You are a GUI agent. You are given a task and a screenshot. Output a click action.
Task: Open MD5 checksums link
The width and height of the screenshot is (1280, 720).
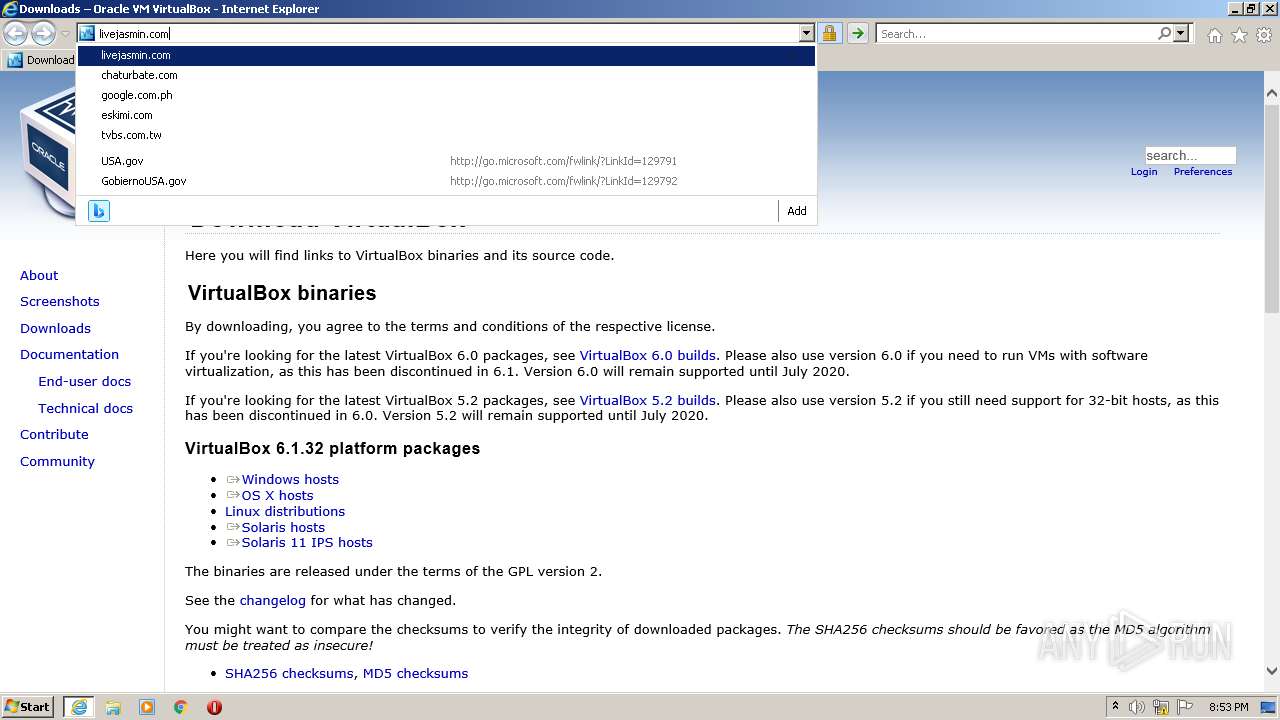pos(415,673)
